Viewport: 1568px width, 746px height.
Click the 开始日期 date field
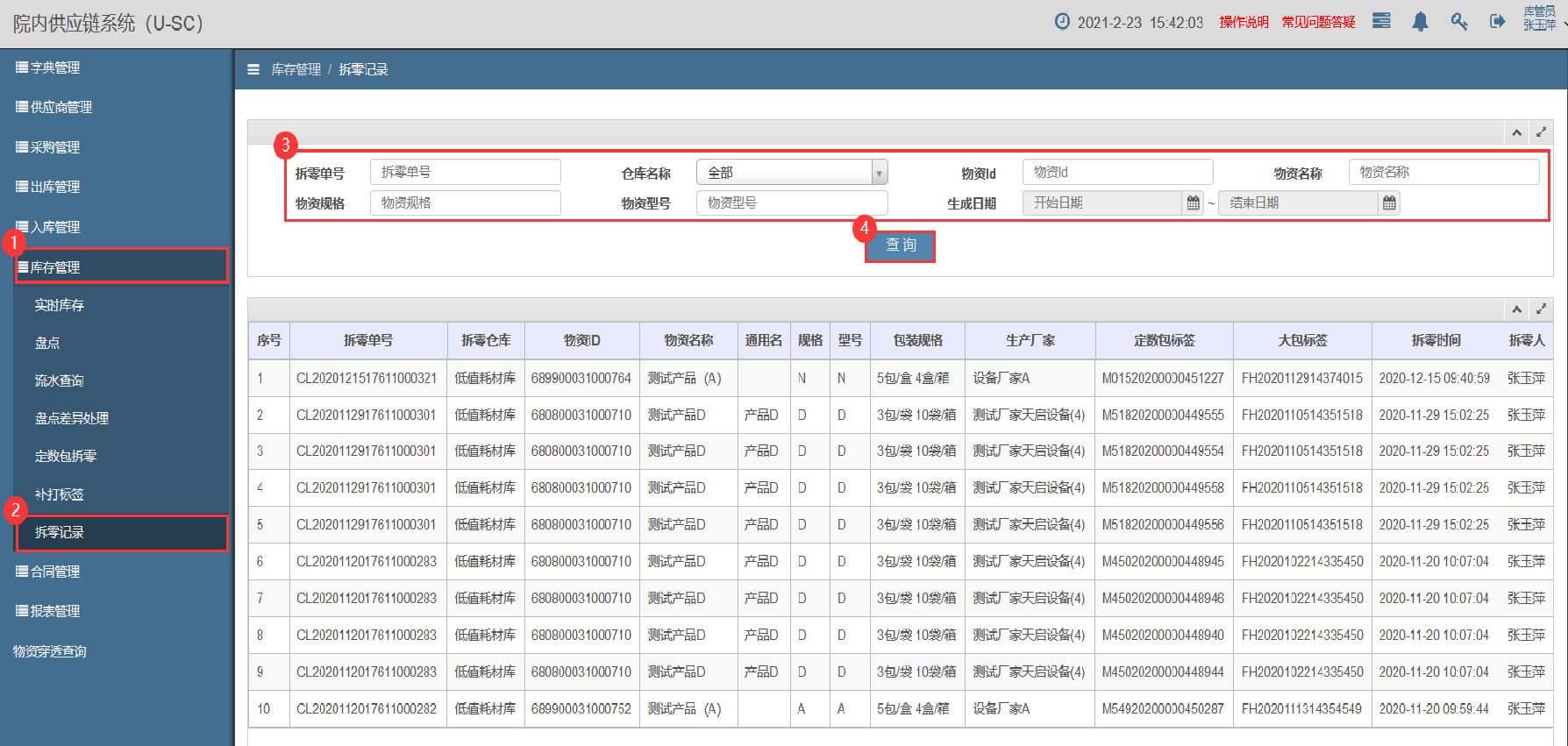coord(1102,202)
